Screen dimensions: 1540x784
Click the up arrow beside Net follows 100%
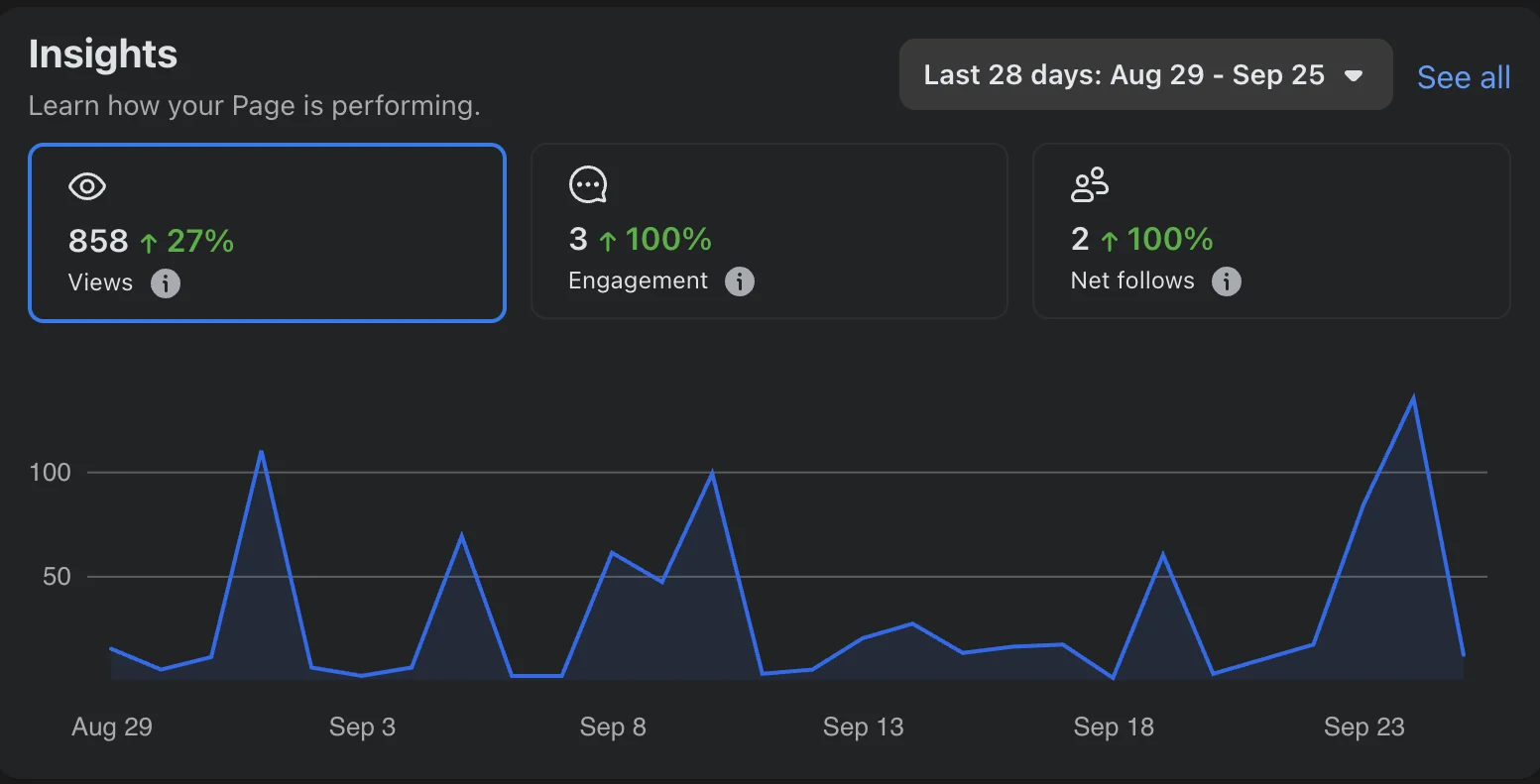(x=1110, y=240)
